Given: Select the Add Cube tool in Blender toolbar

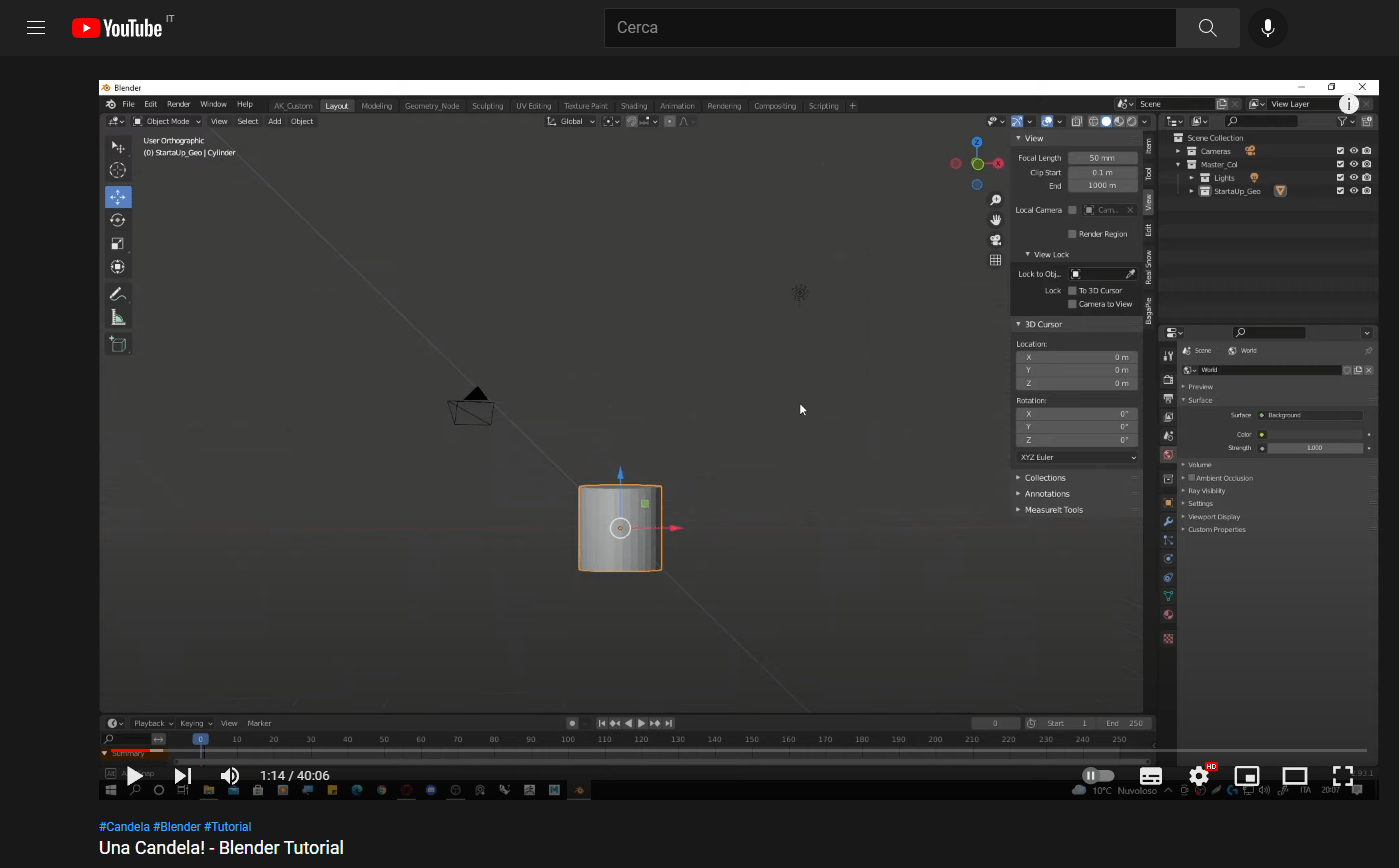Looking at the screenshot, I should pos(118,344).
